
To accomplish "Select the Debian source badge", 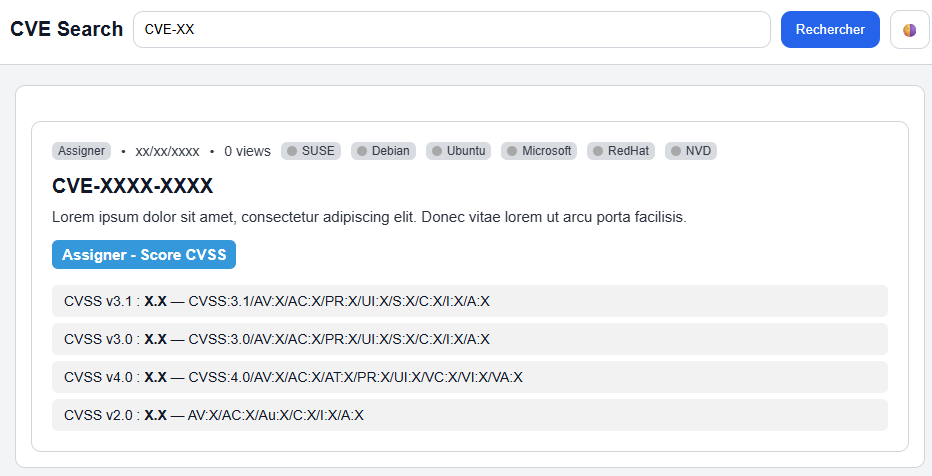I will (383, 151).
